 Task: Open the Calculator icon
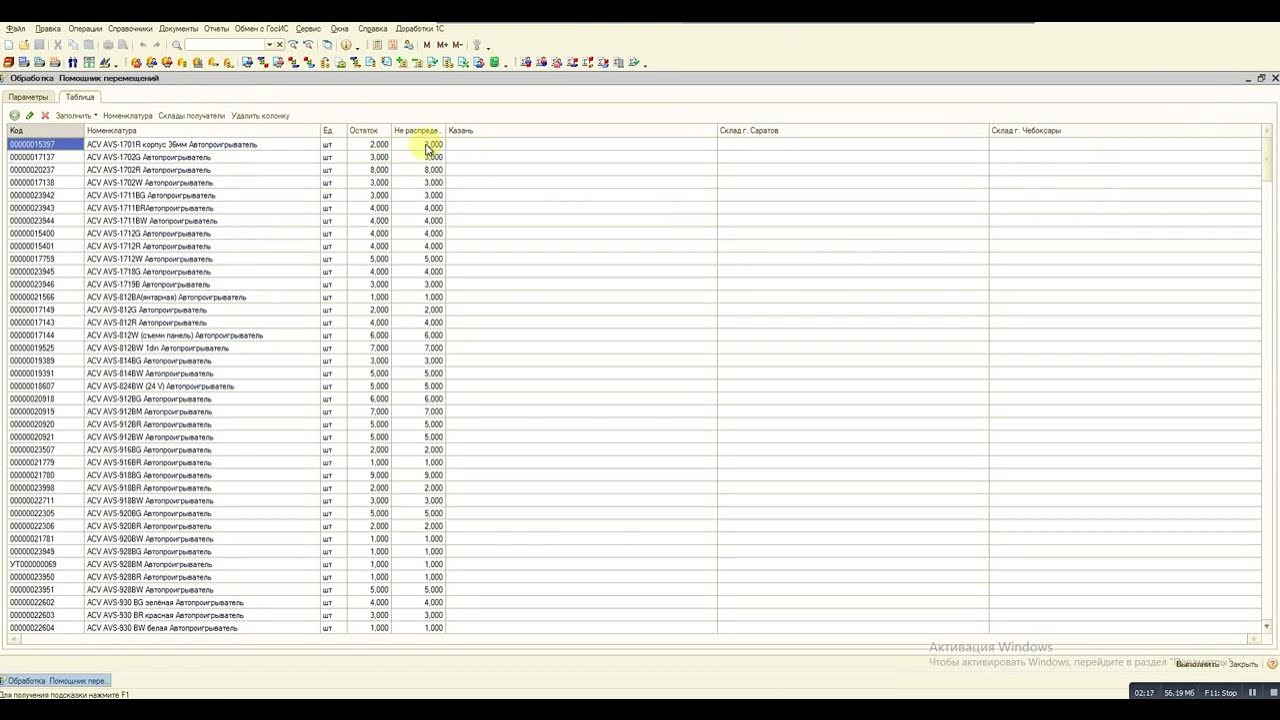coord(377,45)
